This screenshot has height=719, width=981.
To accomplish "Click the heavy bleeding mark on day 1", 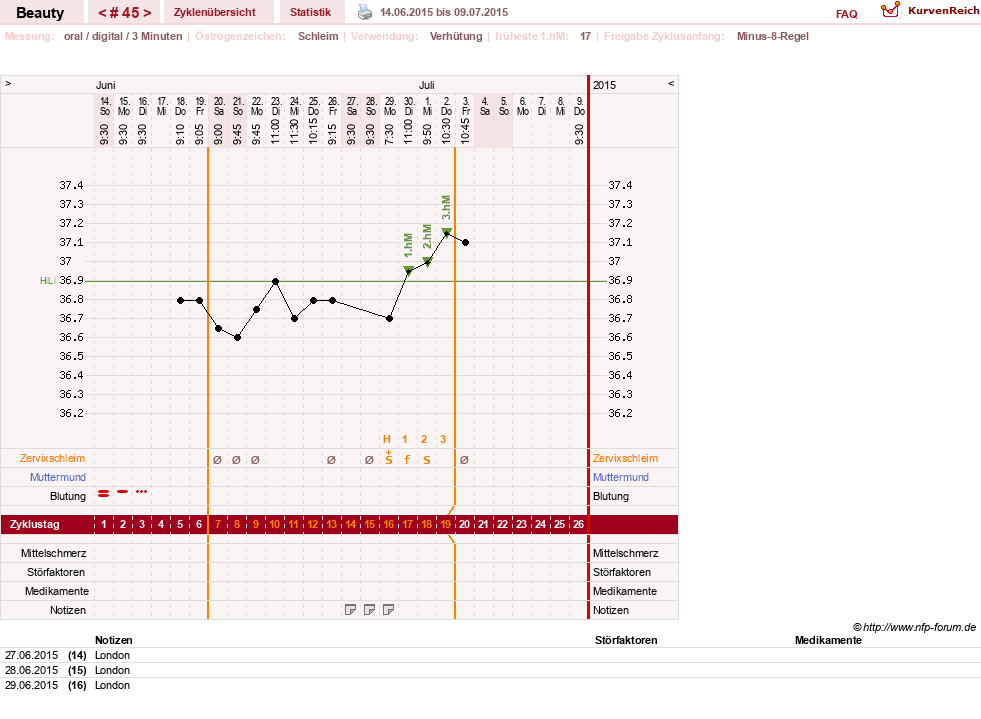I will [x=104, y=494].
